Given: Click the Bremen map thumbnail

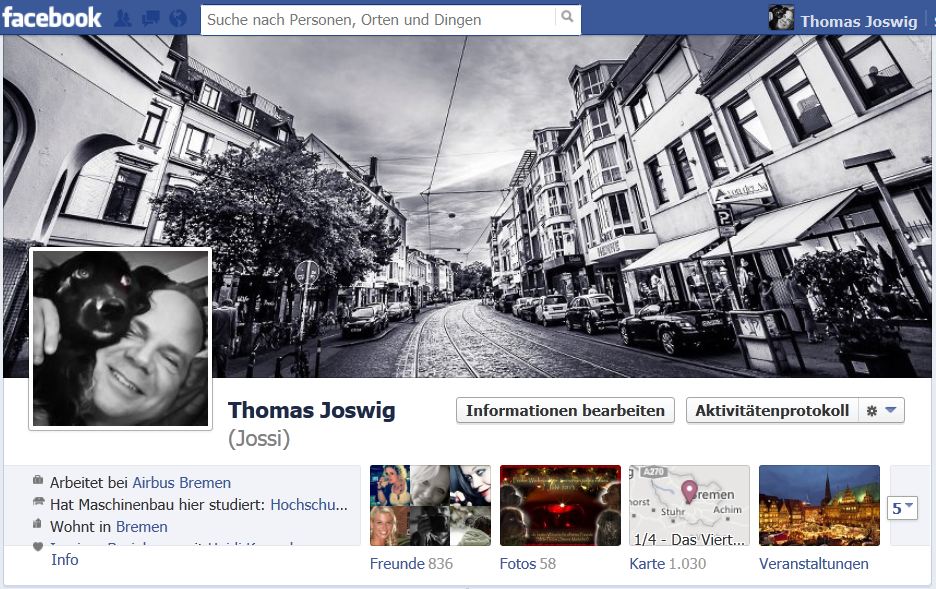Looking at the screenshot, I should [x=689, y=505].
